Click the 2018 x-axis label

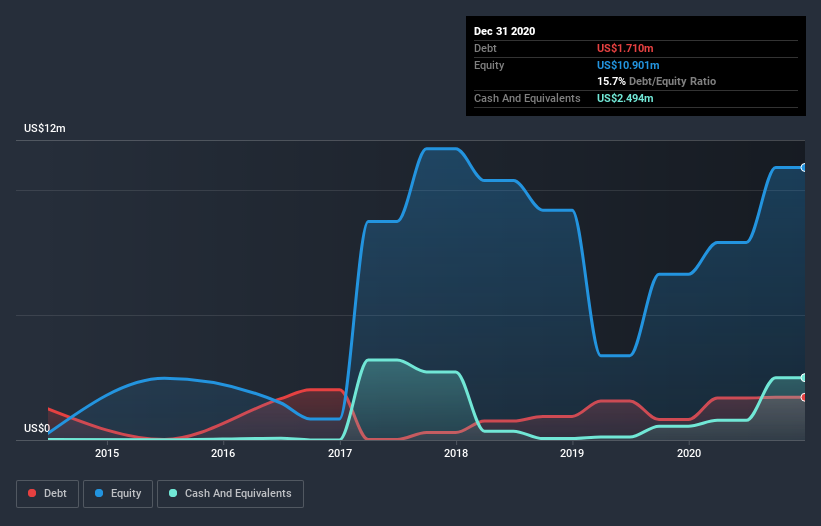(x=456, y=453)
